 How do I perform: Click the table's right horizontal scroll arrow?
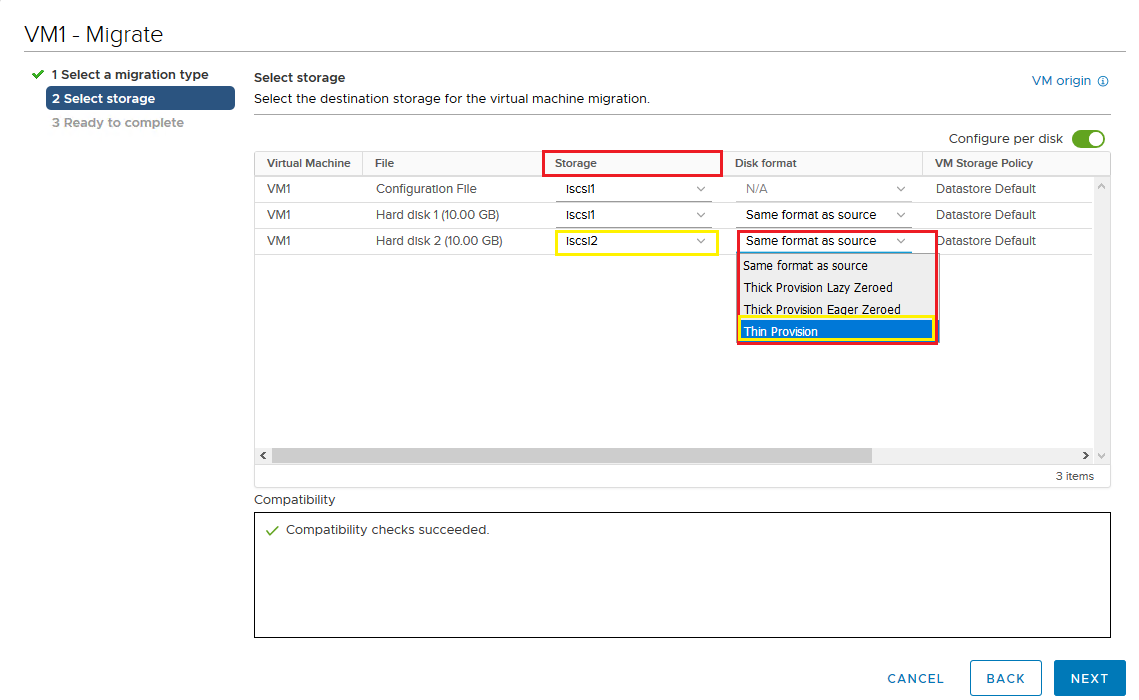(1086, 455)
